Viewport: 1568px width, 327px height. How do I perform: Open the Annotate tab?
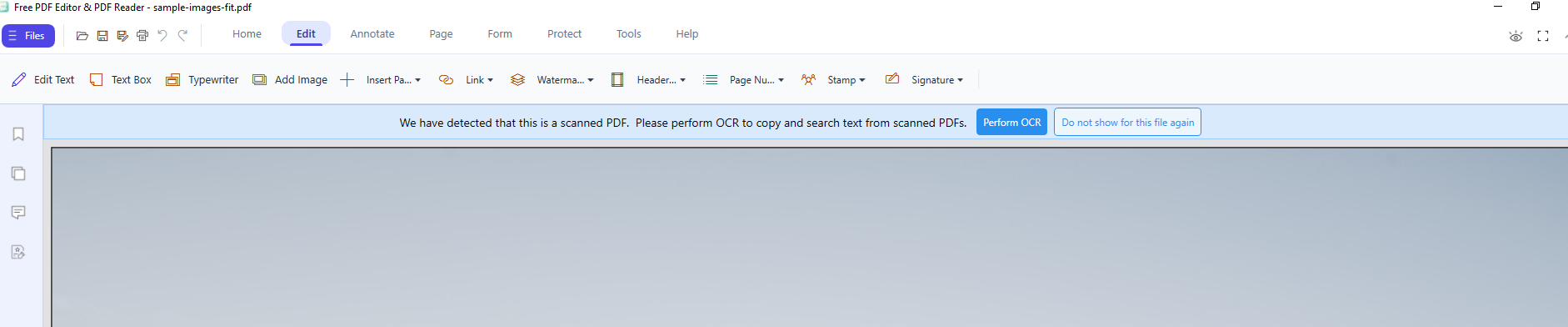[372, 34]
